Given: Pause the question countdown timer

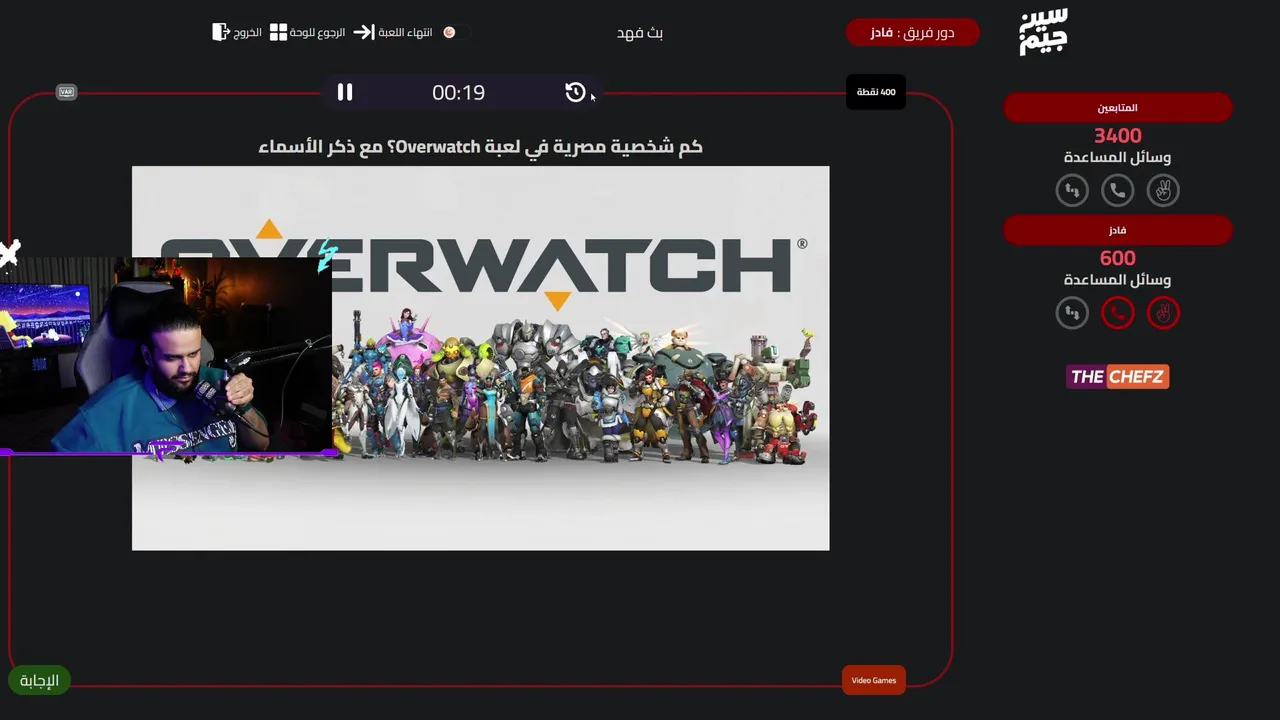Looking at the screenshot, I should (345, 92).
